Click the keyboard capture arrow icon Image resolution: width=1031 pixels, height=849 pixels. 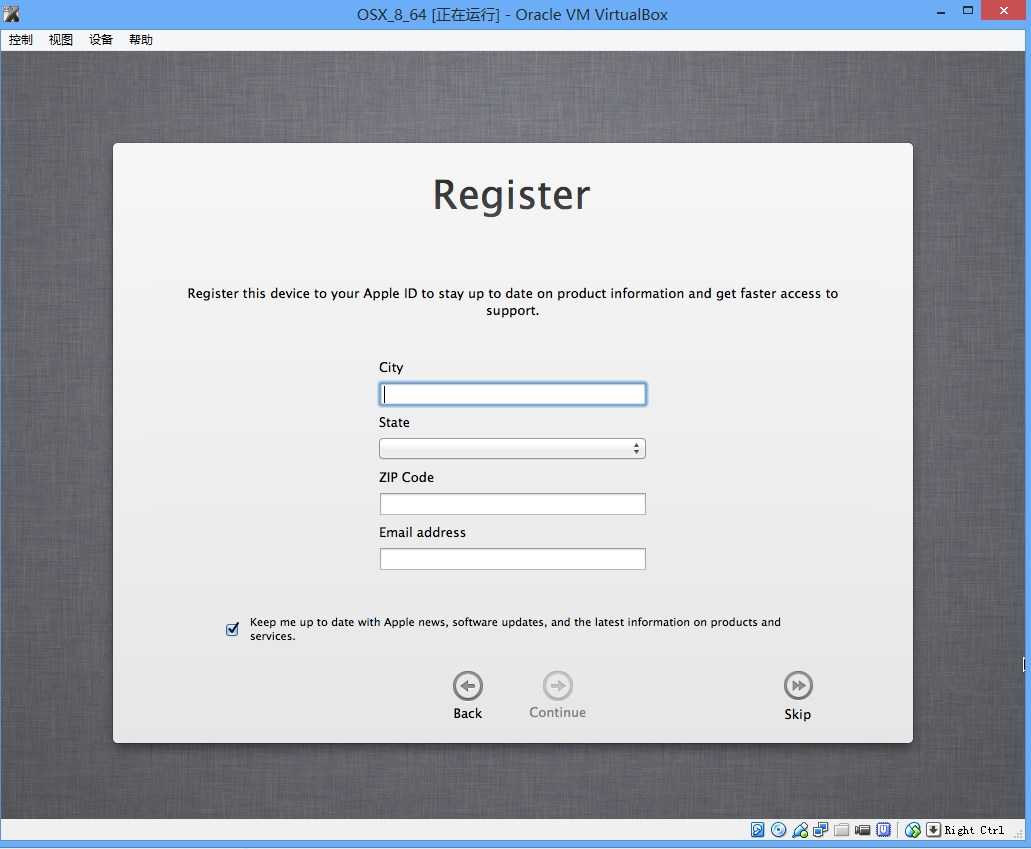click(x=933, y=830)
